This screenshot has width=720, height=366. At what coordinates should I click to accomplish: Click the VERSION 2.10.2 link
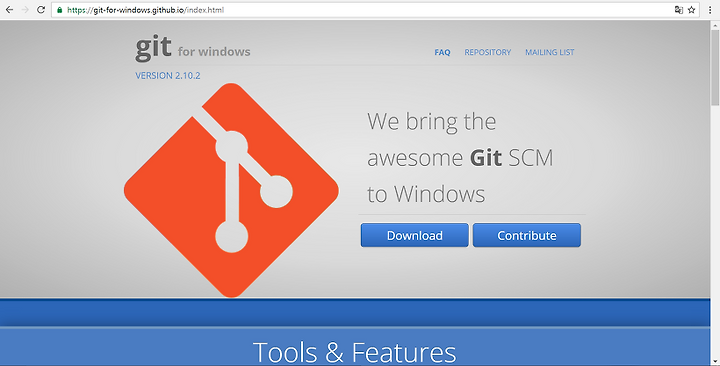point(168,76)
